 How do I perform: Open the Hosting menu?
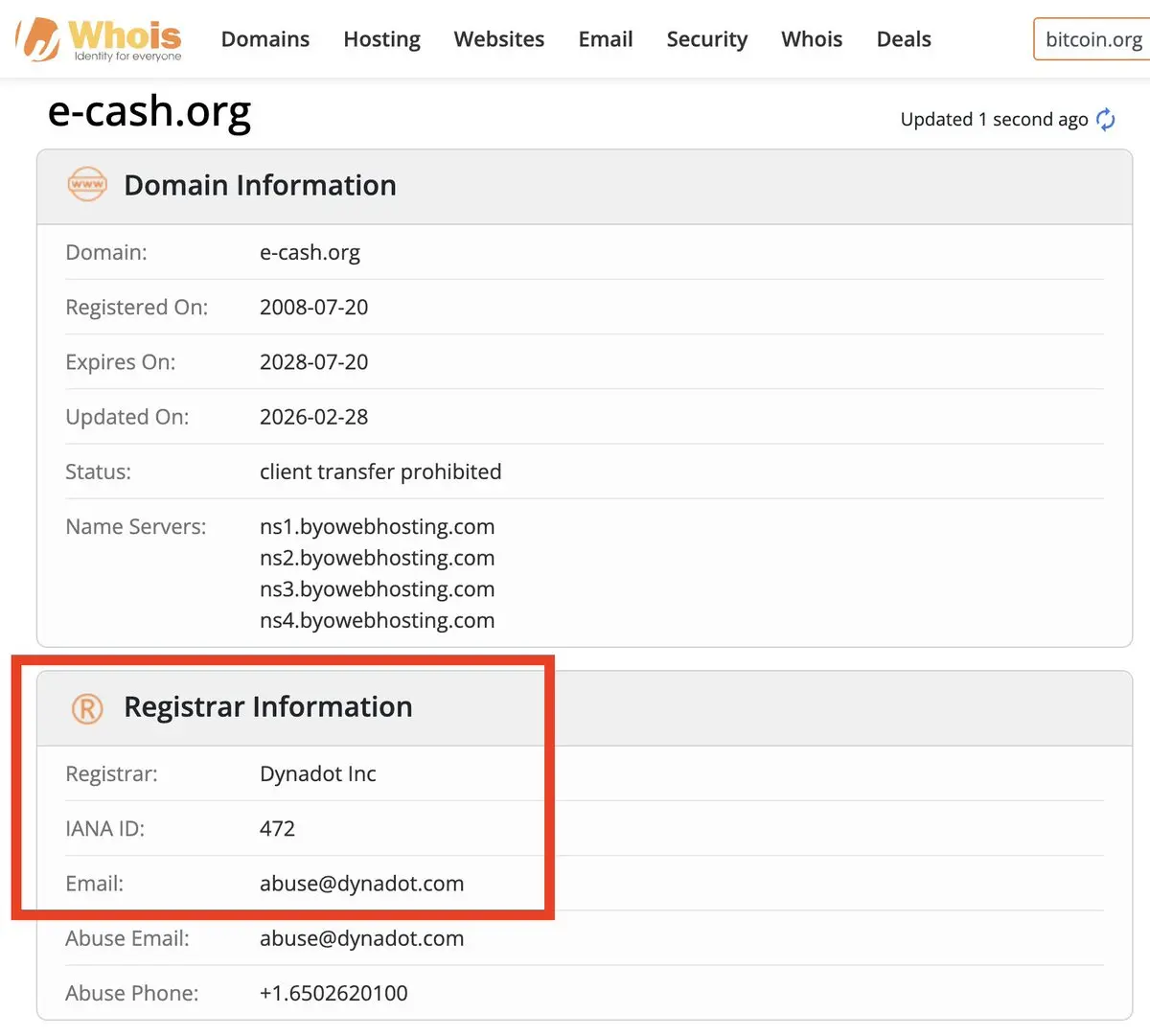click(x=381, y=39)
